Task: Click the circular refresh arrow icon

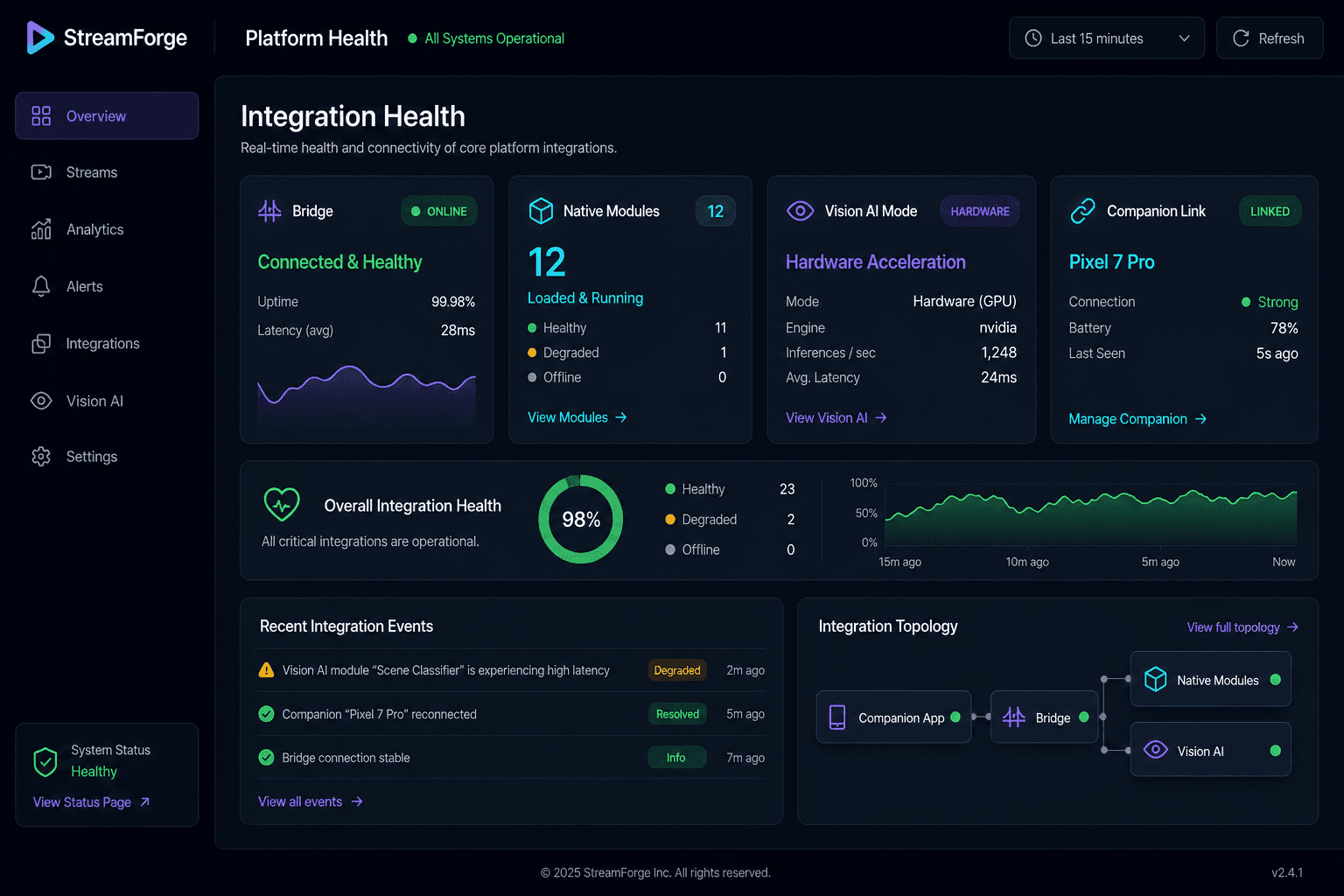Action: pos(1241,38)
